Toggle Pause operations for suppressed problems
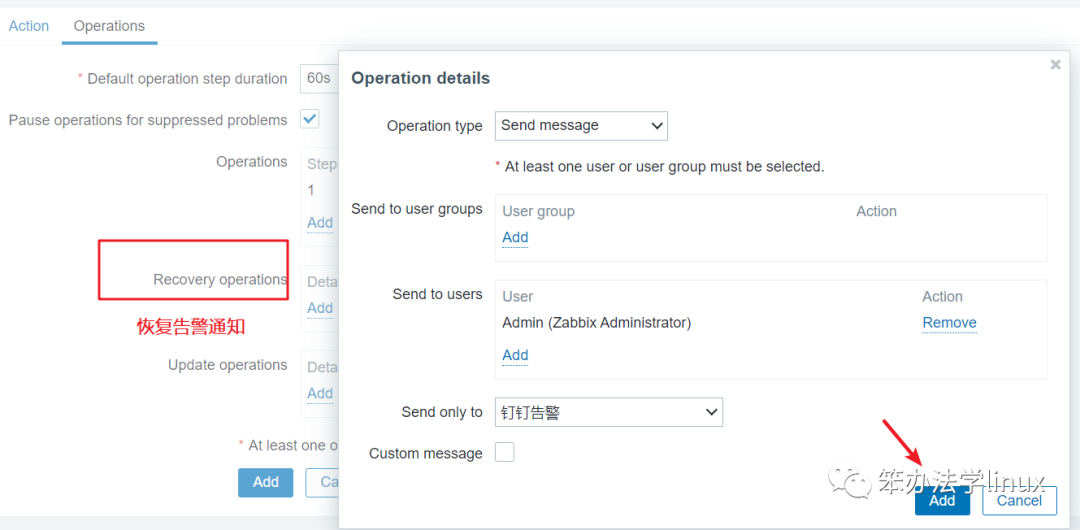 (310, 120)
